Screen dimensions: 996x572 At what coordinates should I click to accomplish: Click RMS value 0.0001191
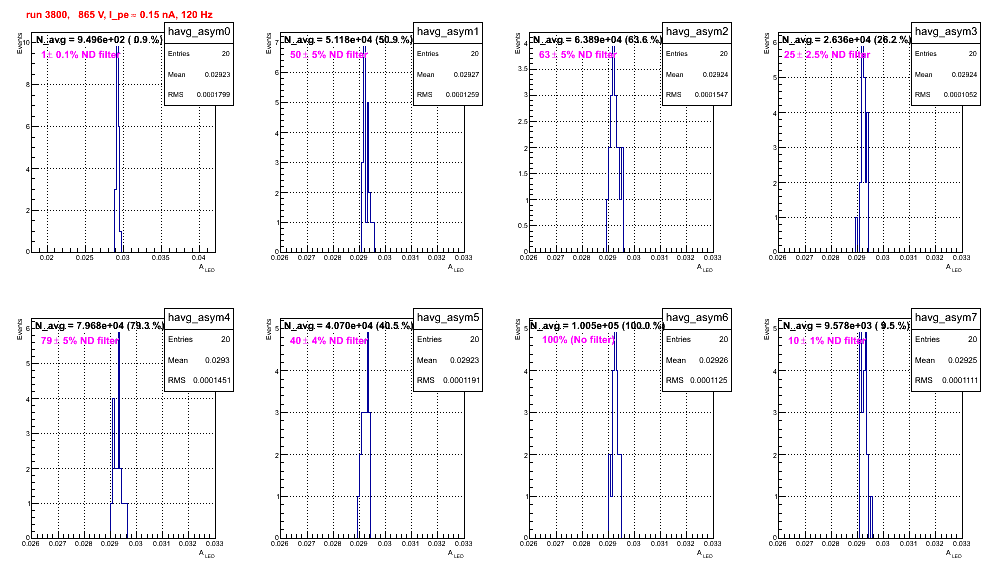pos(462,380)
